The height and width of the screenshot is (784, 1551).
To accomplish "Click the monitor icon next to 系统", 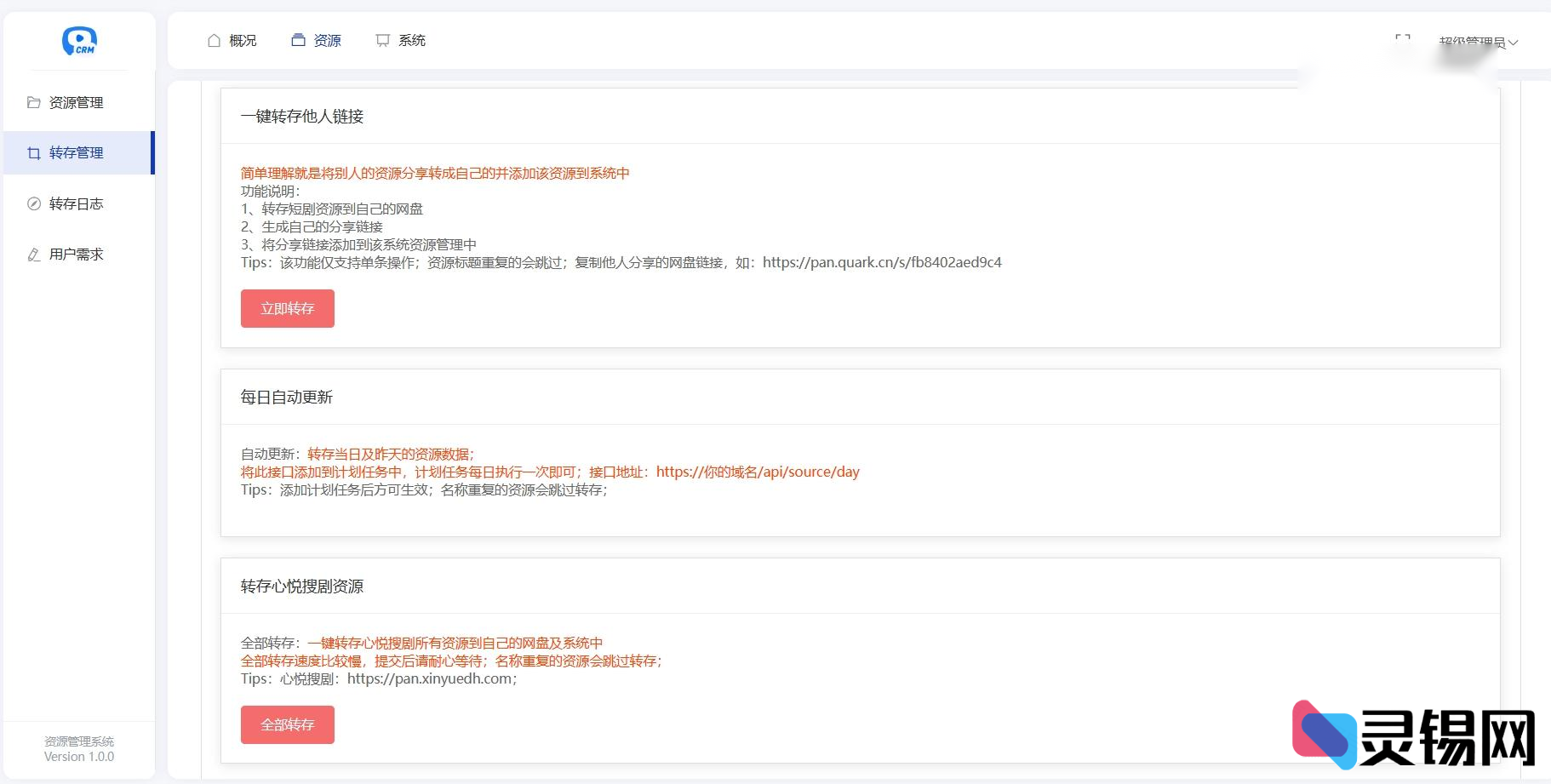I will tap(381, 39).
